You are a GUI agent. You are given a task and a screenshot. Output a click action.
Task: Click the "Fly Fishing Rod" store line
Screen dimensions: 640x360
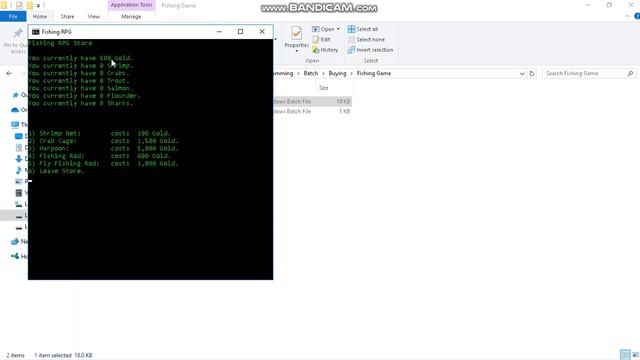tap(103, 164)
